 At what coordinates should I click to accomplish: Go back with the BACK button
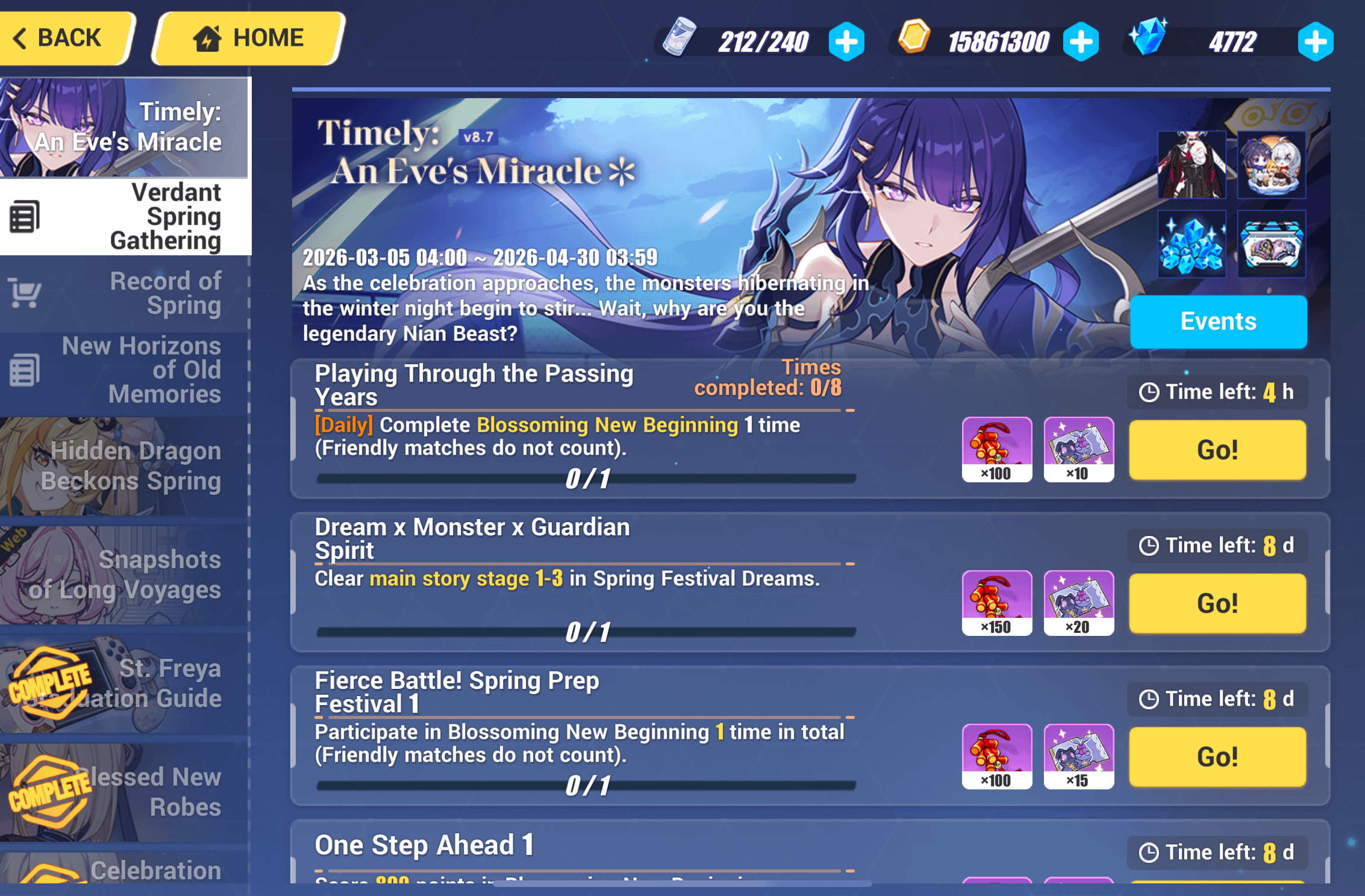click(65, 38)
